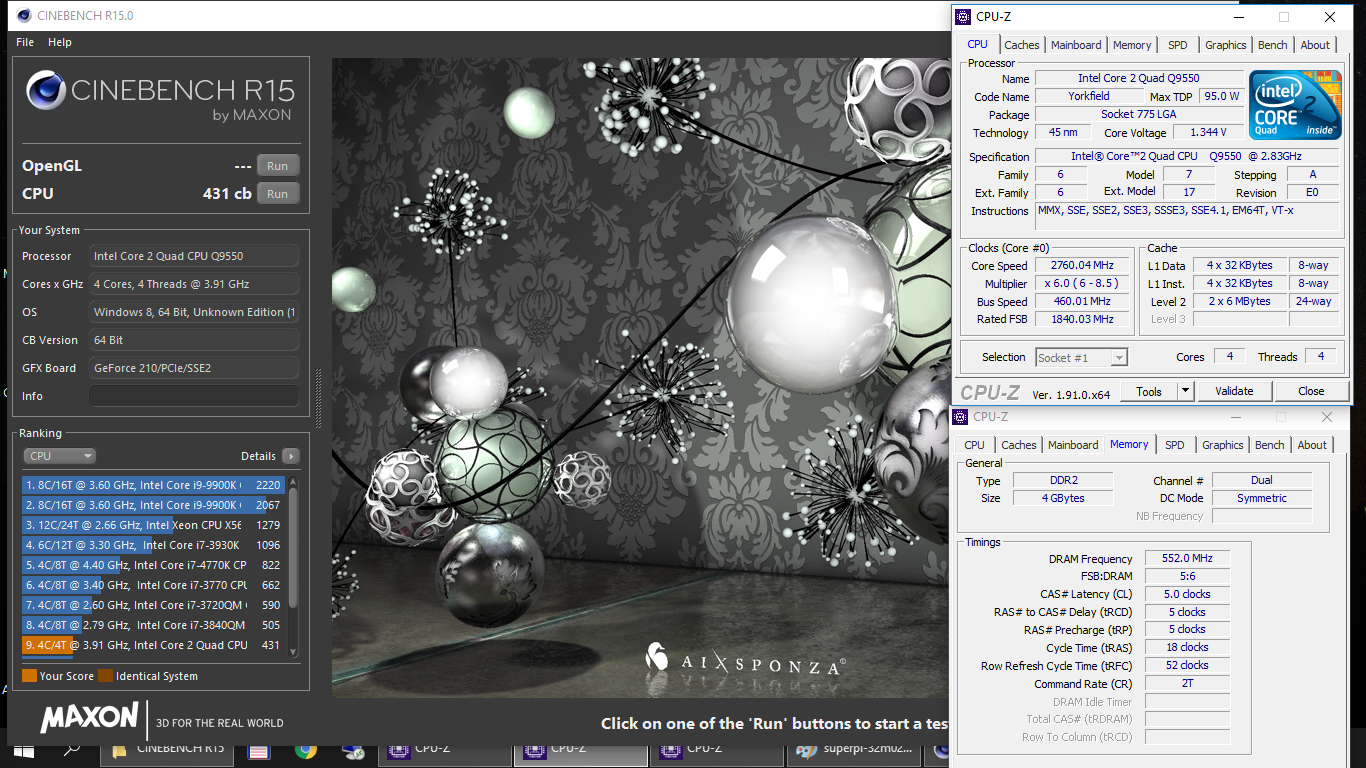Open SPD tab in top CPU-Z window
Viewport: 1366px width, 768px height.
tap(1178, 45)
